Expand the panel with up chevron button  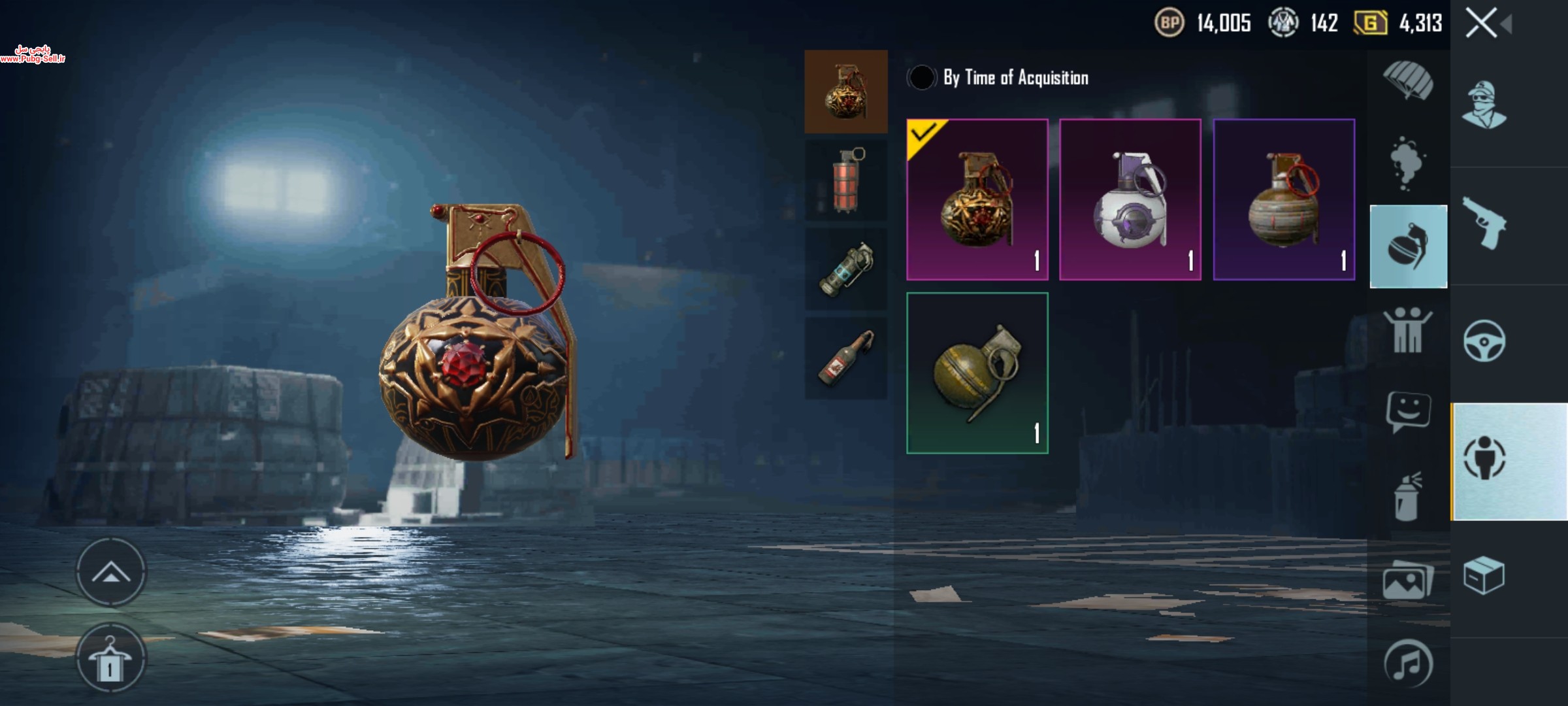point(111,573)
